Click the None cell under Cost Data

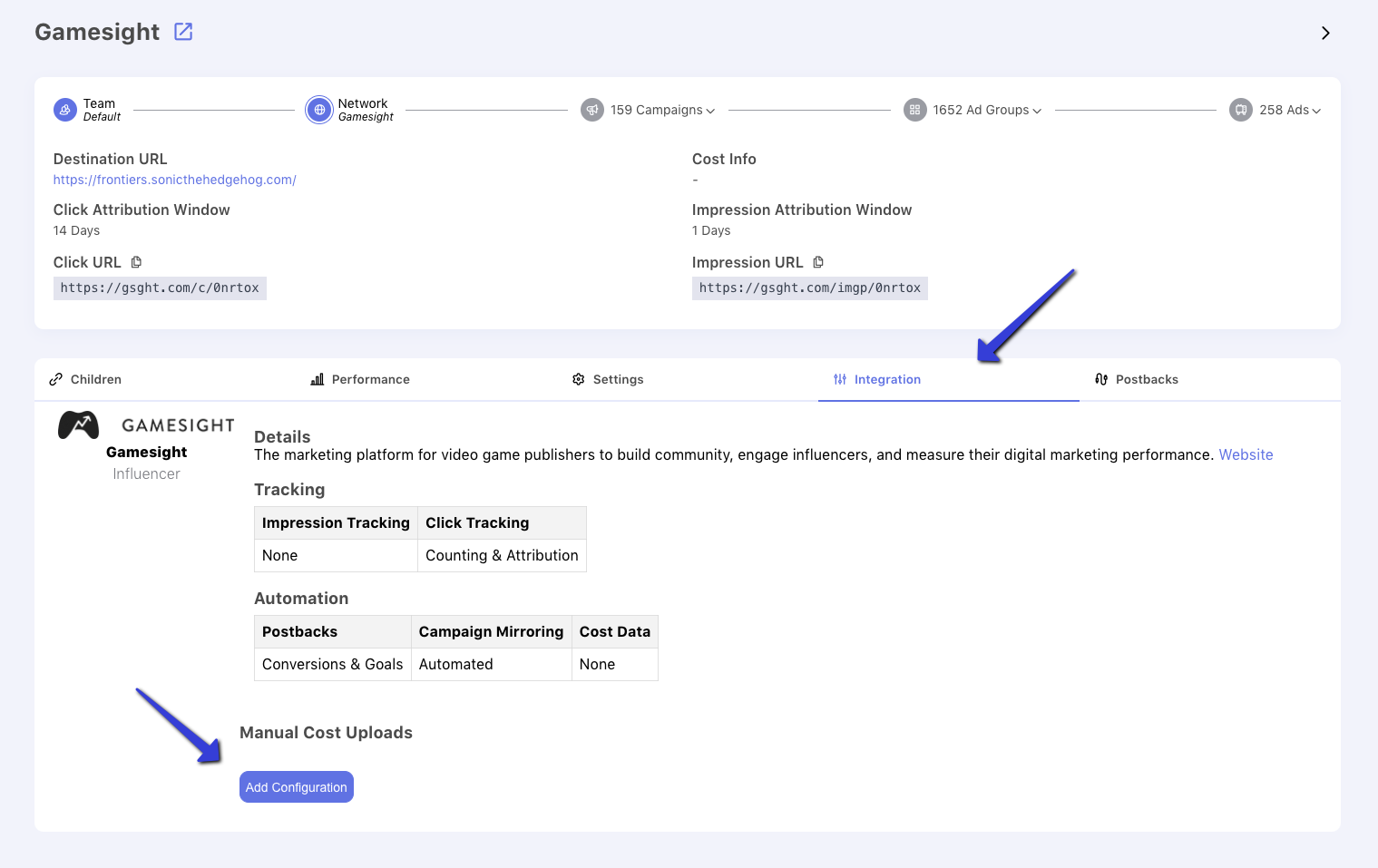(x=615, y=664)
